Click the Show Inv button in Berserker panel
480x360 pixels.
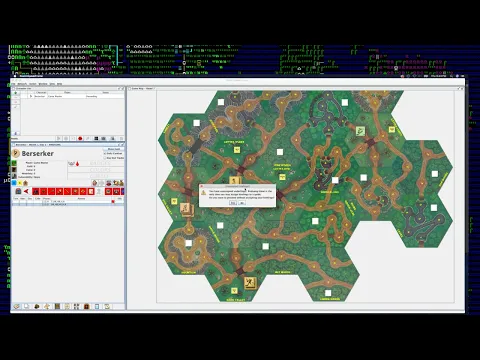pos(114,149)
